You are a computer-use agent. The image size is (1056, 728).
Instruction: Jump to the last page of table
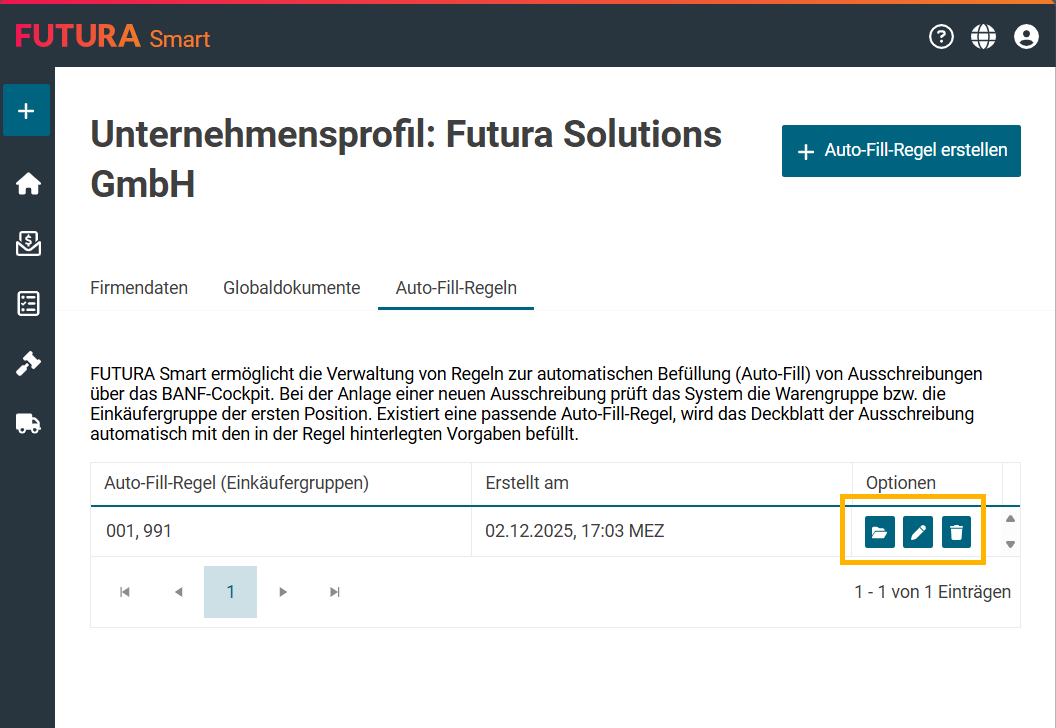[335, 592]
